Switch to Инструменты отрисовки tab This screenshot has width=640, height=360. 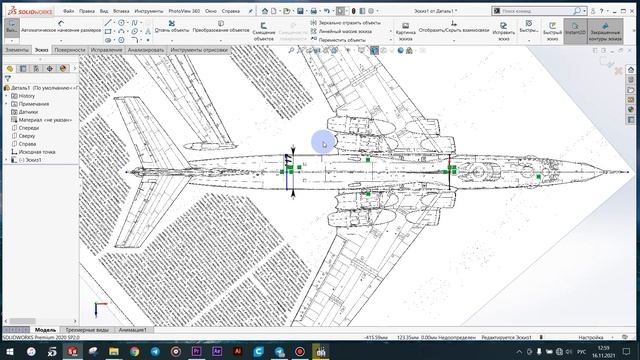point(199,50)
